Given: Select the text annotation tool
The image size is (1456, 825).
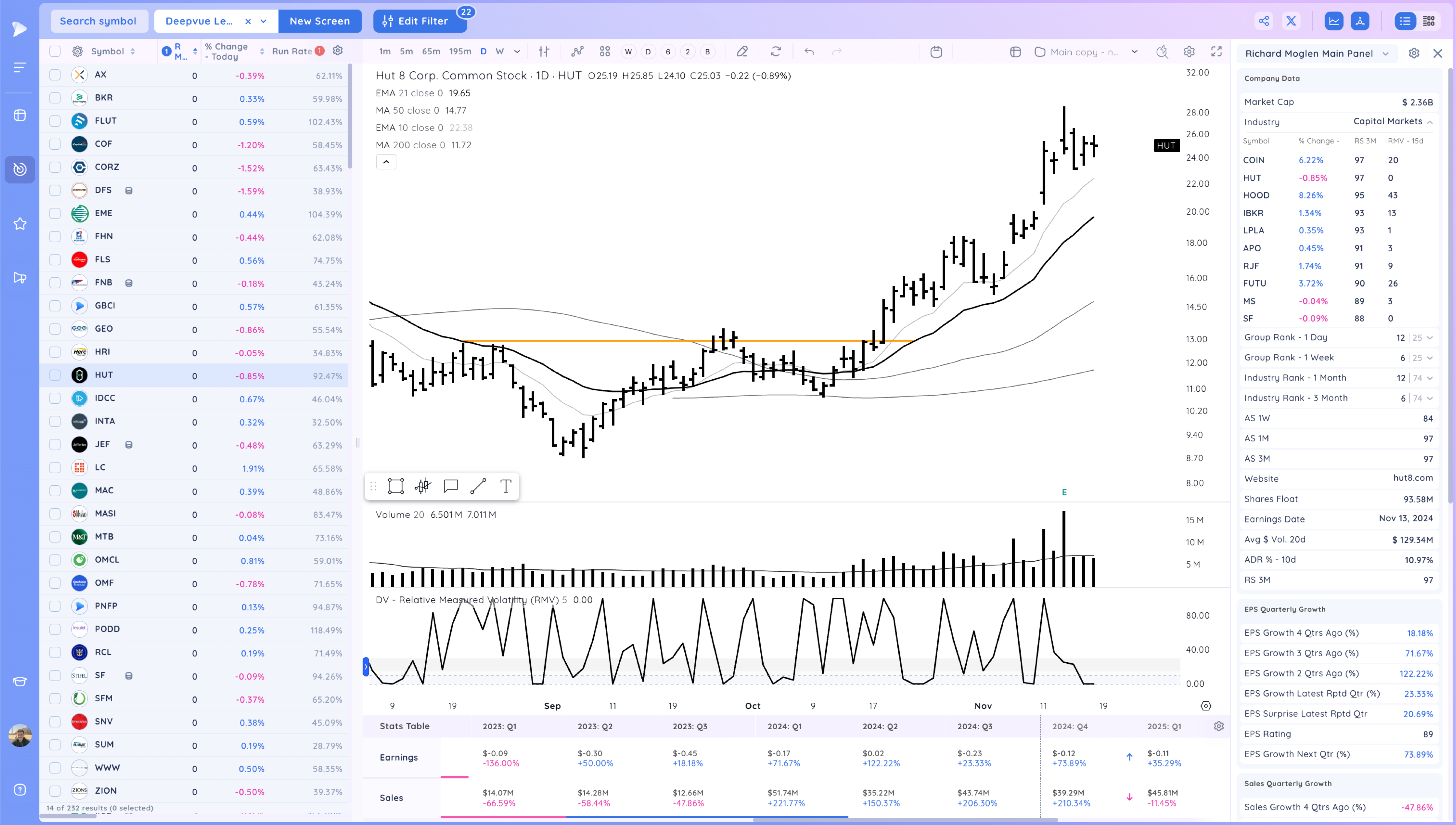Looking at the screenshot, I should (506, 486).
